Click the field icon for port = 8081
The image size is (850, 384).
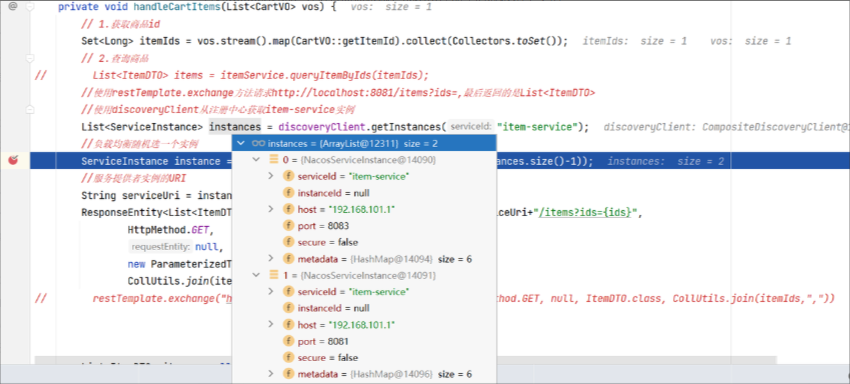(x=288, y=341)
